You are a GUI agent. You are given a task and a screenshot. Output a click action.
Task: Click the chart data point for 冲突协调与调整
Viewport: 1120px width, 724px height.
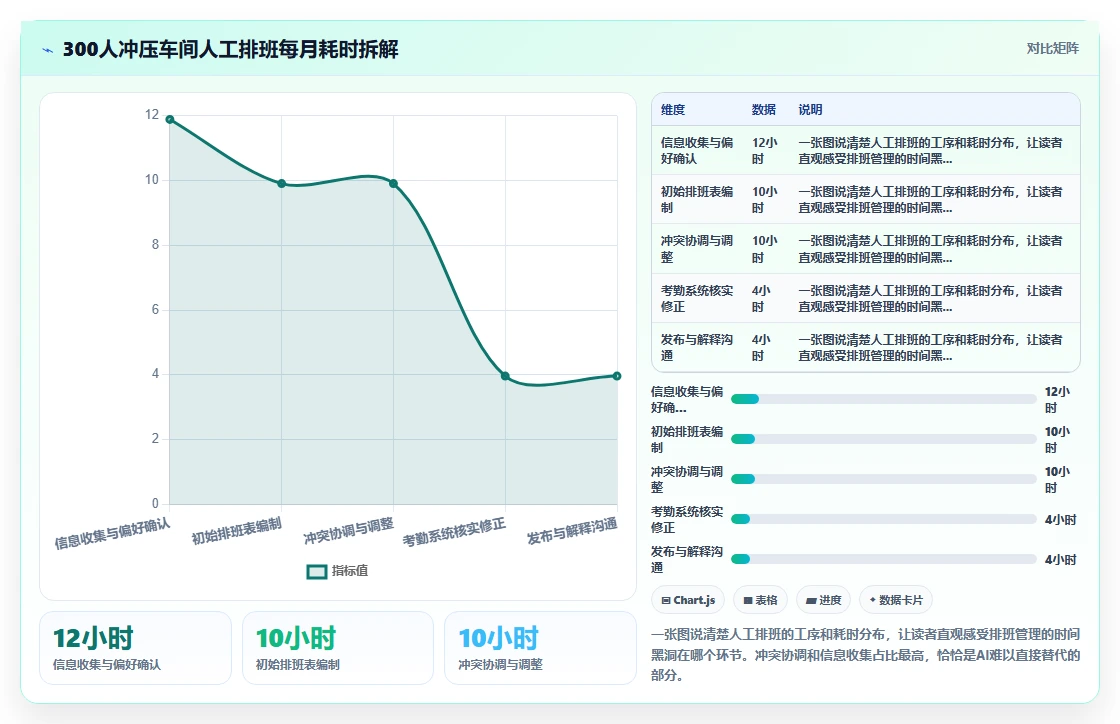click(394, 183)
